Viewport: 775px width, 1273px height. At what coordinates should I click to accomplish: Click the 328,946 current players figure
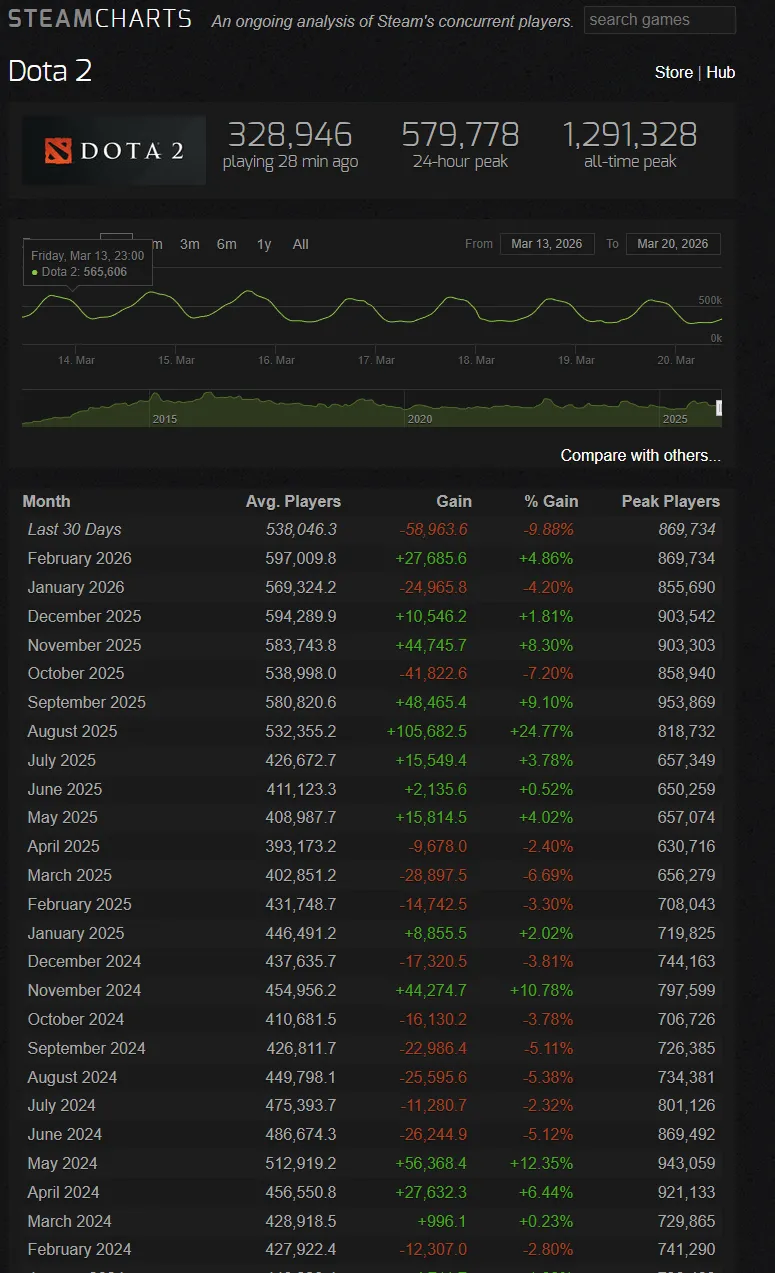tap(290, 134)
